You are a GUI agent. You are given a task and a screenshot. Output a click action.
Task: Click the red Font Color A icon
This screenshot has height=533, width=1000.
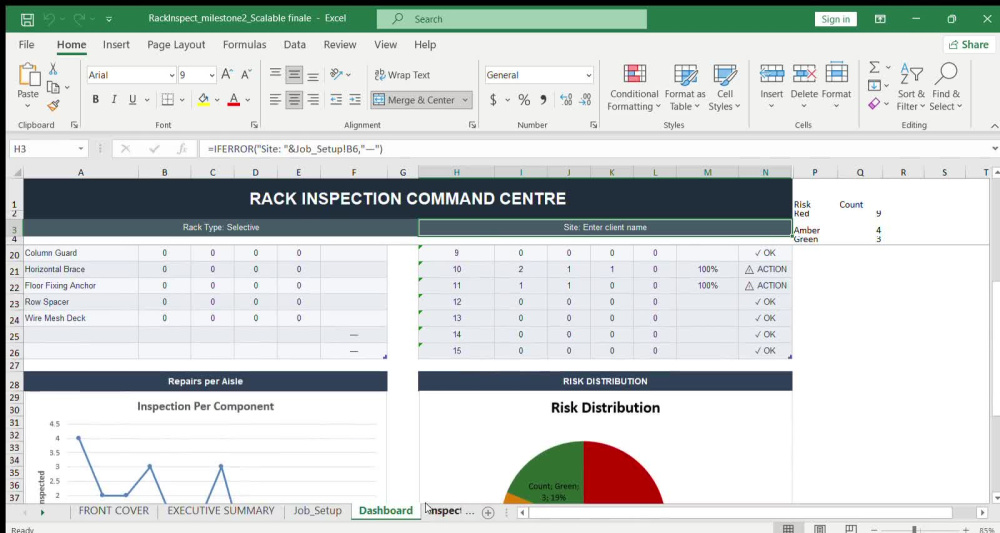tap(233, 99)
